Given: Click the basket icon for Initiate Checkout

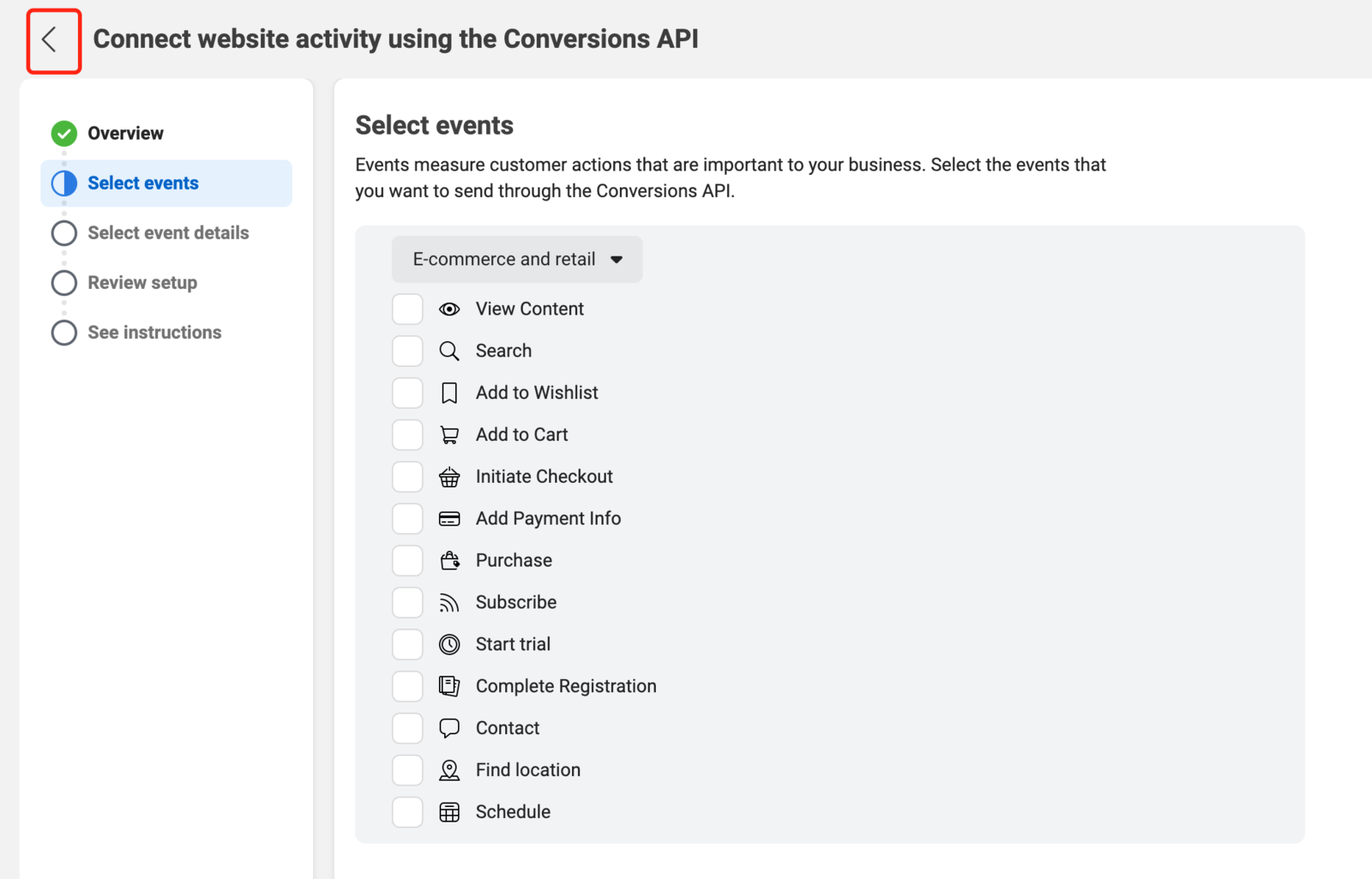Looking at the screenshot, I should 449,477.
